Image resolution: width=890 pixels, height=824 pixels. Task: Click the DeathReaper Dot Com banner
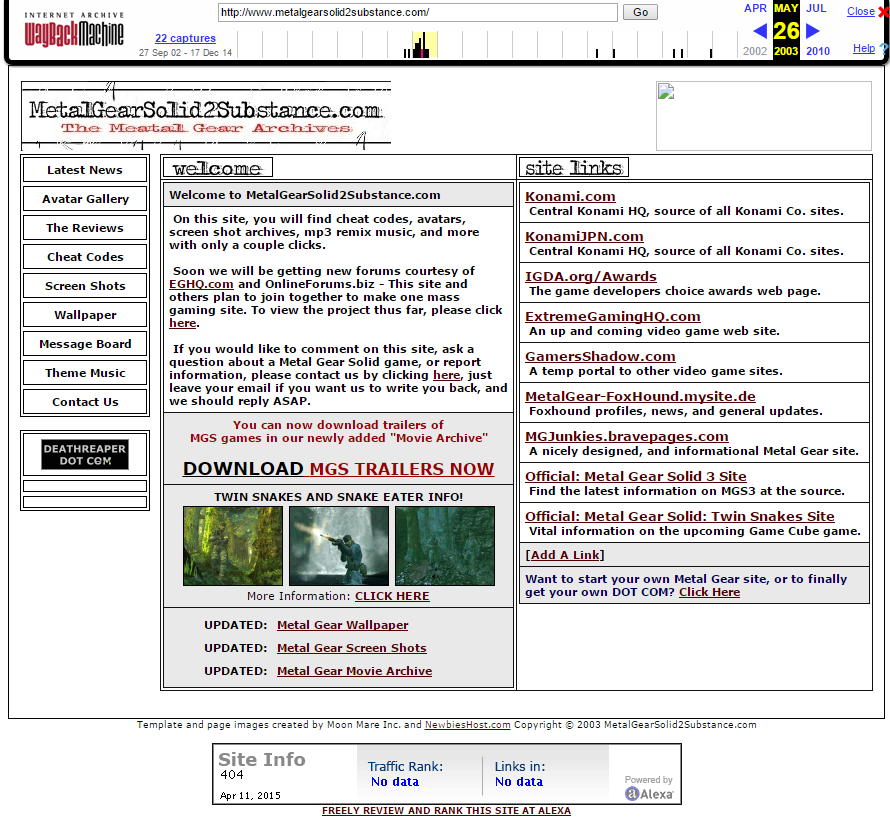coord(85,455)
